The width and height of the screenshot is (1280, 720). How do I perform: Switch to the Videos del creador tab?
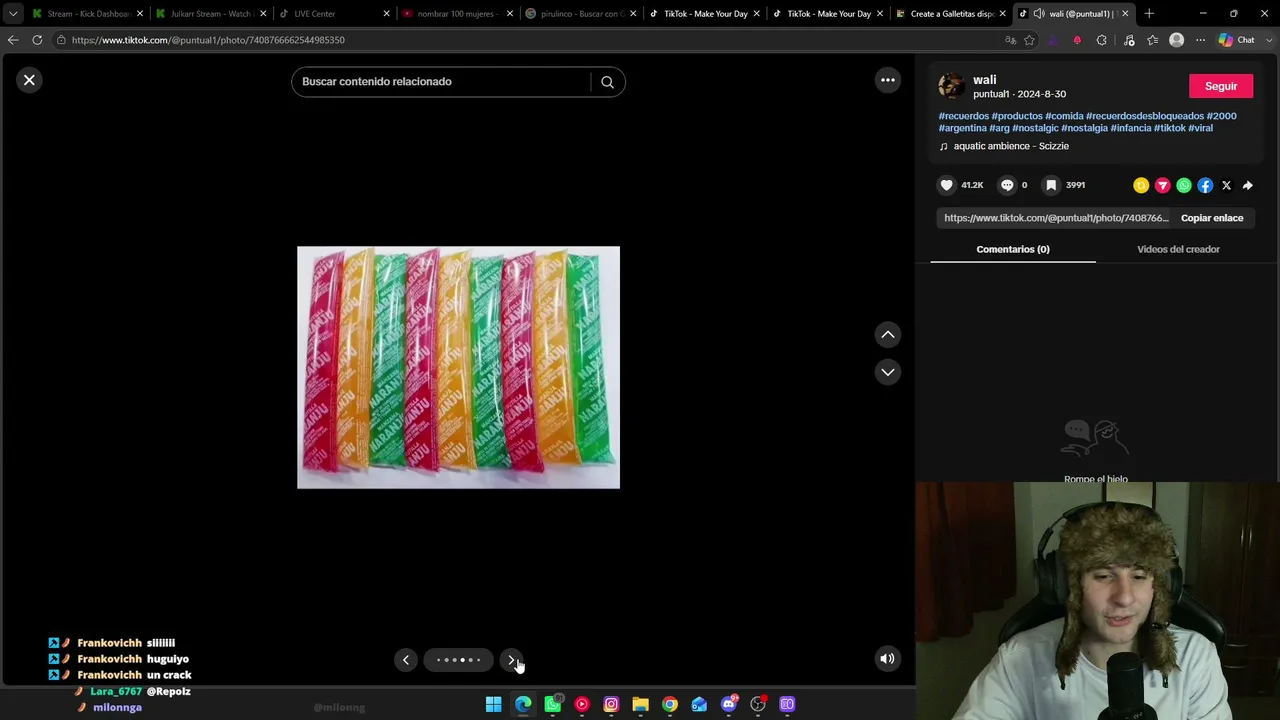[x=1178, y=249]
